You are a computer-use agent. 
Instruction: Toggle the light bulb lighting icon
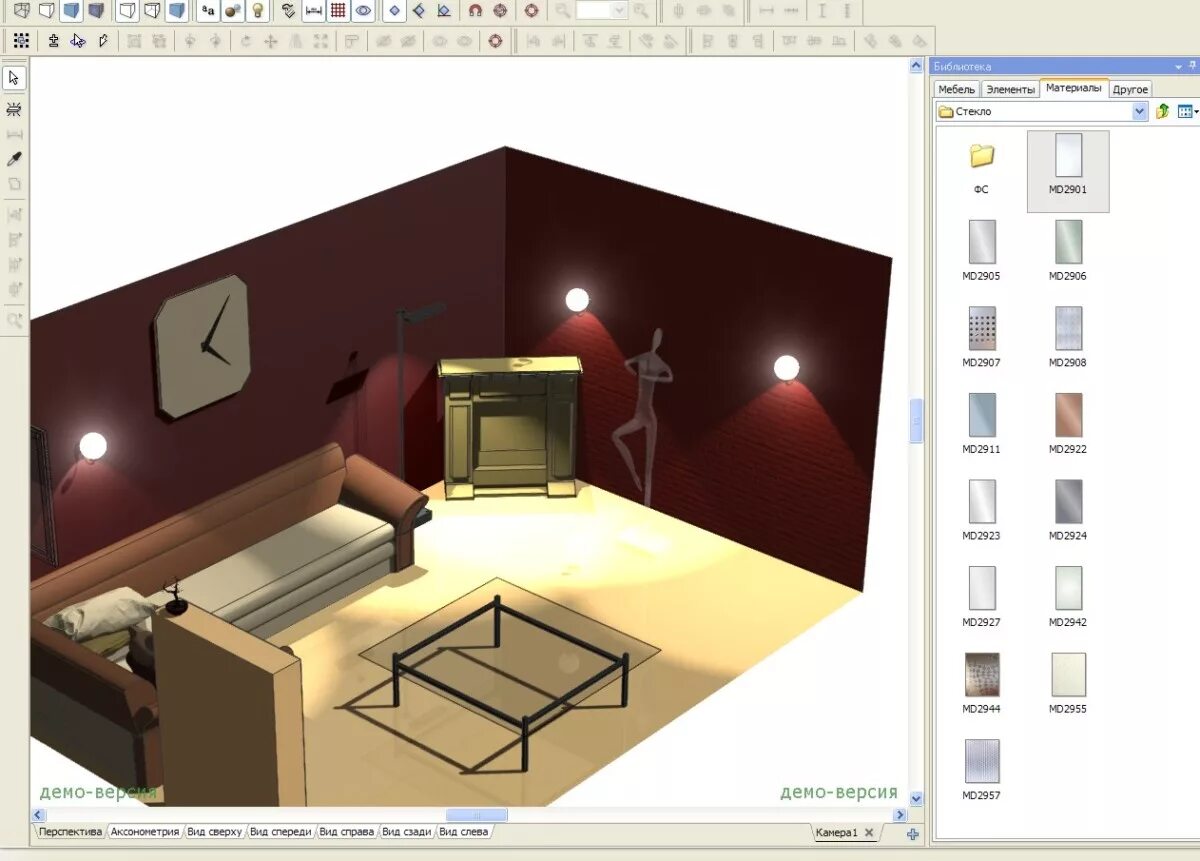tap(258, 11)
